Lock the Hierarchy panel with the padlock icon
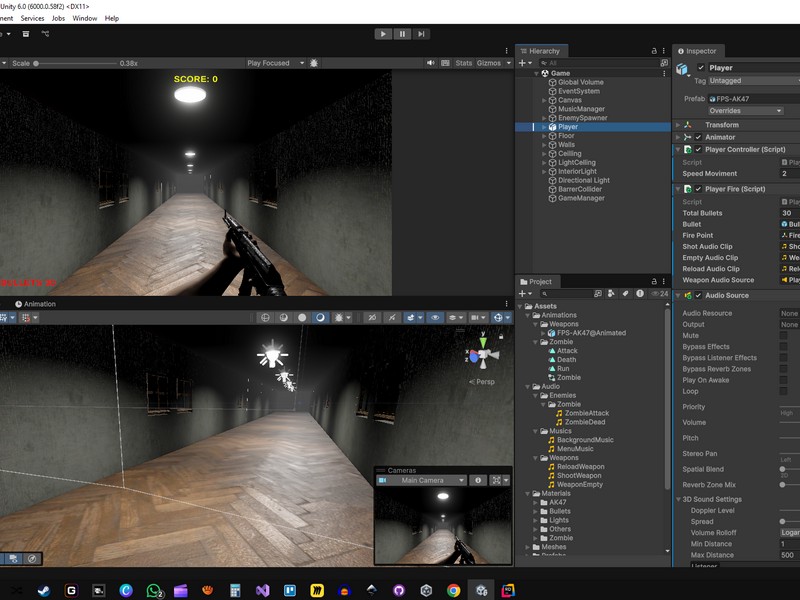Screen dimensions: 800x600 coord(654,51)
